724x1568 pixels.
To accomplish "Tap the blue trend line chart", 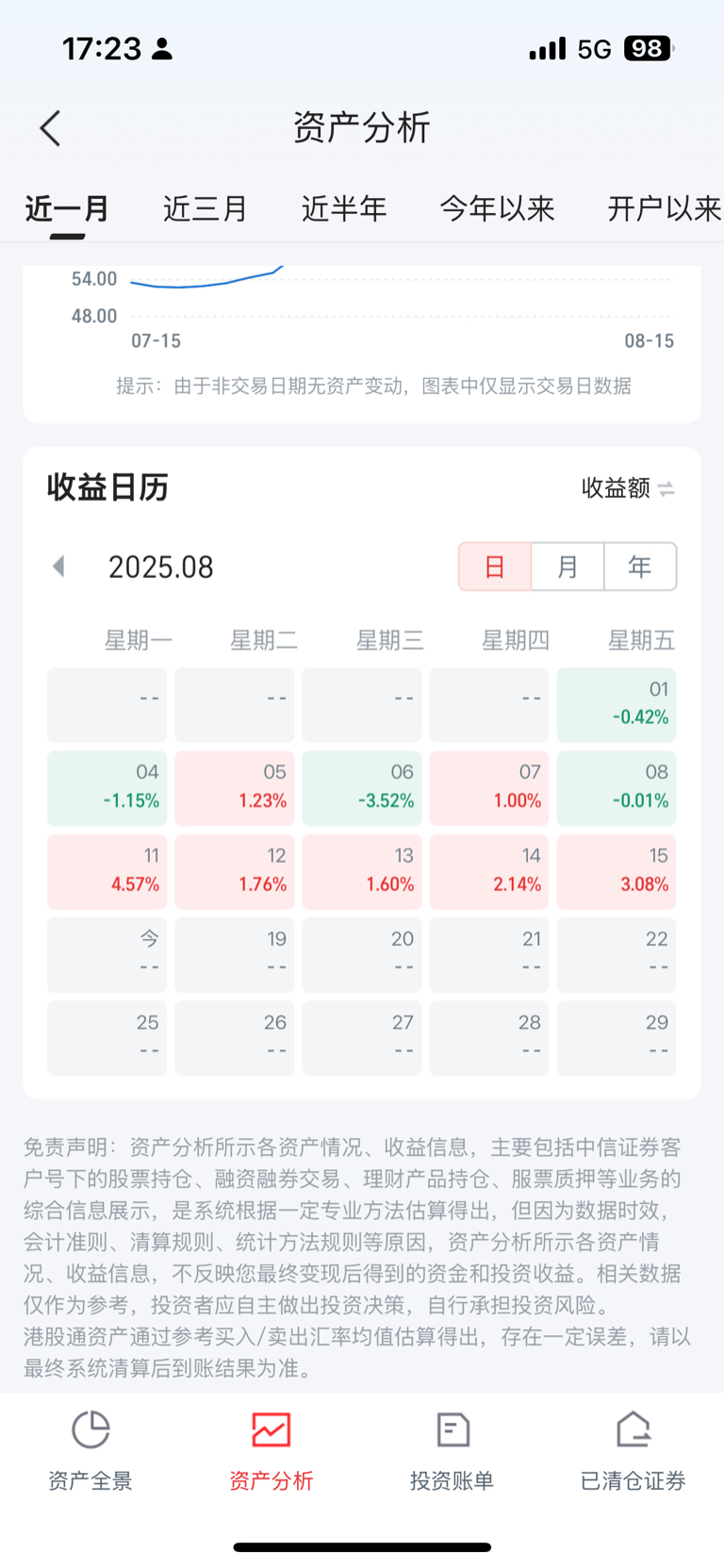I will click(206, 279).
